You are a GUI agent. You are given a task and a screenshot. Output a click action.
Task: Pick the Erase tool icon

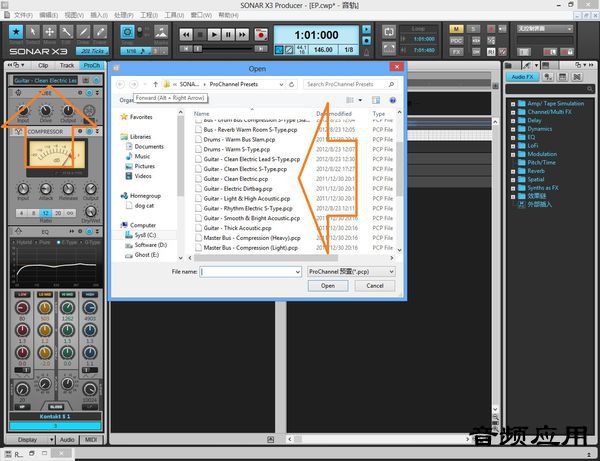tap(100, 32)
